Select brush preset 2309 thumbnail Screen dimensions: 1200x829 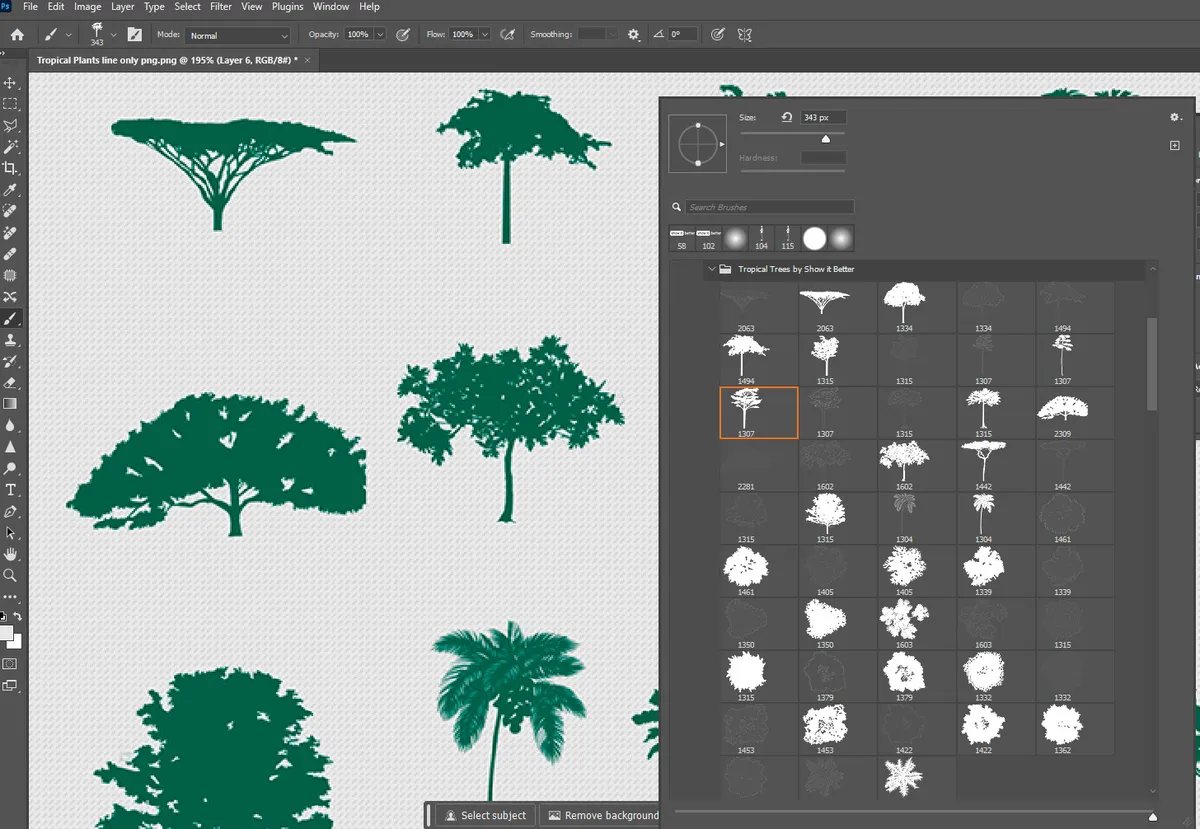[1063, 408]
